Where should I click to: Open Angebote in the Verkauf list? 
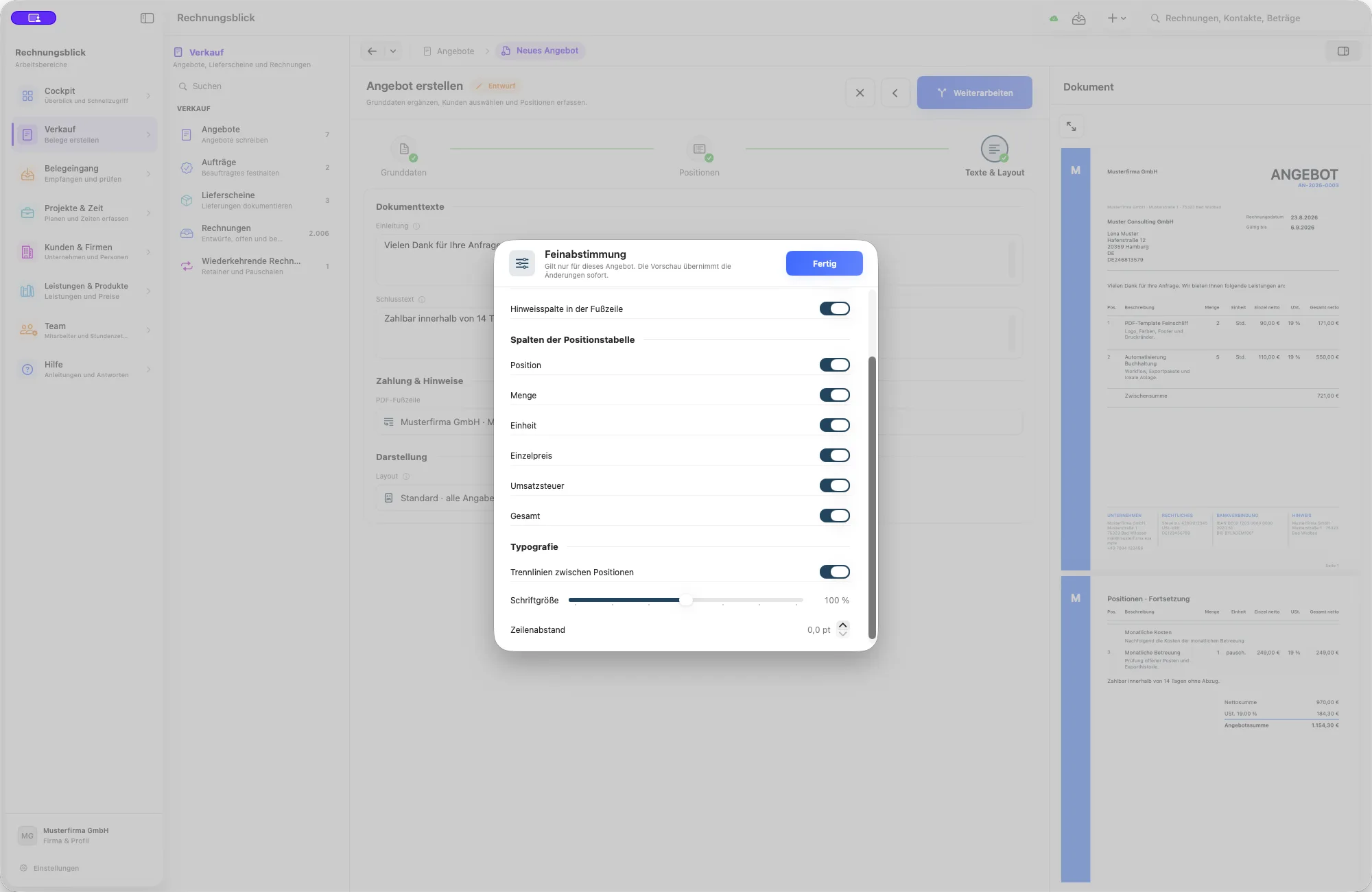255,134
